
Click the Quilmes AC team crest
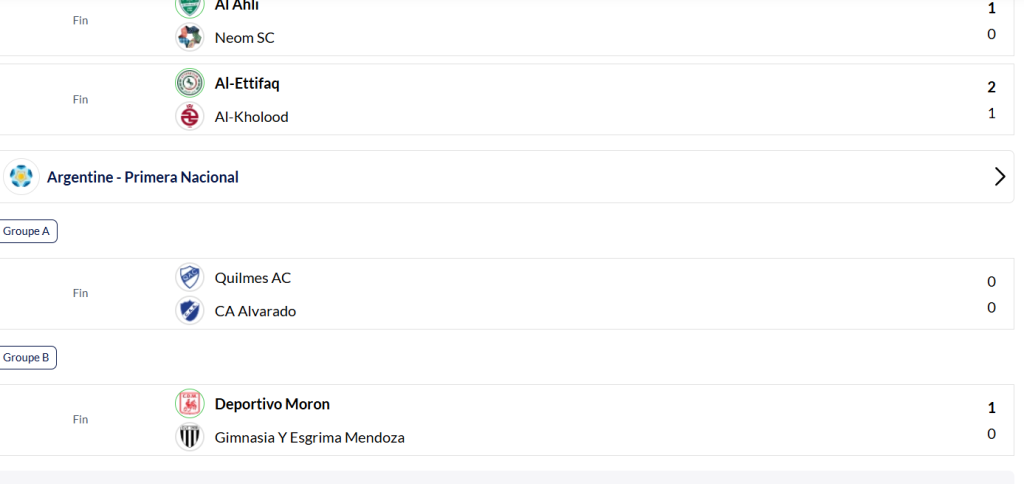[x=189, y=278]
